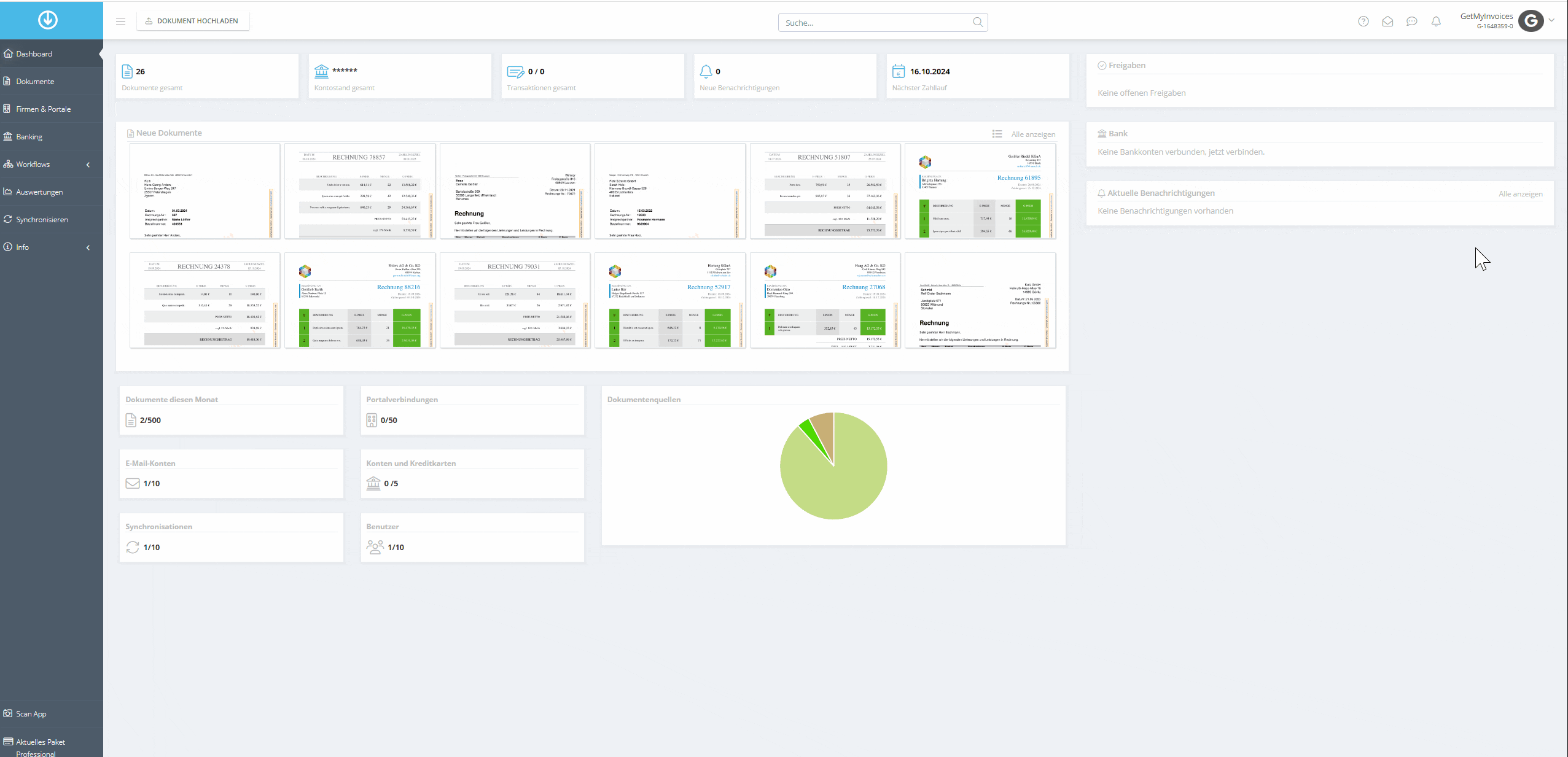Click the user avatar G icon

pyautogui.click(x=1531, y=21)
